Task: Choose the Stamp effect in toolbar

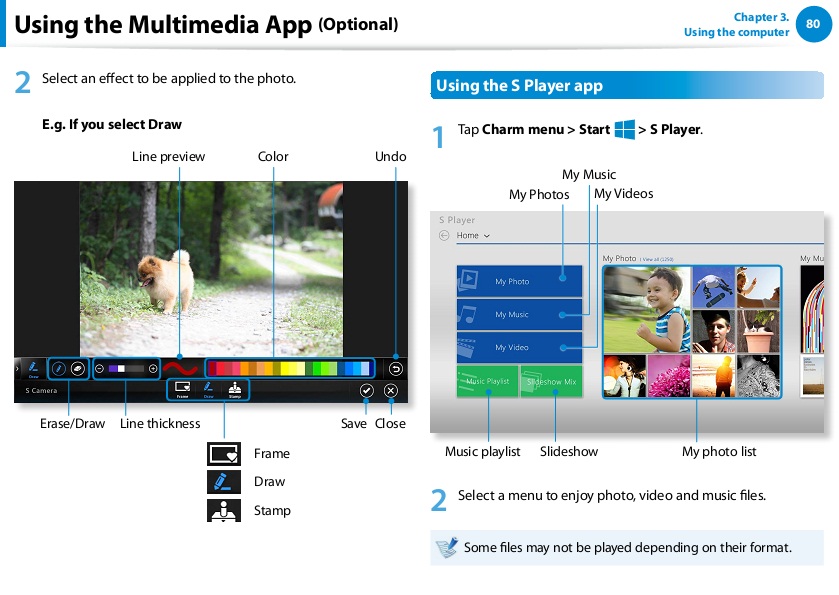Action: tap(235, 390)
